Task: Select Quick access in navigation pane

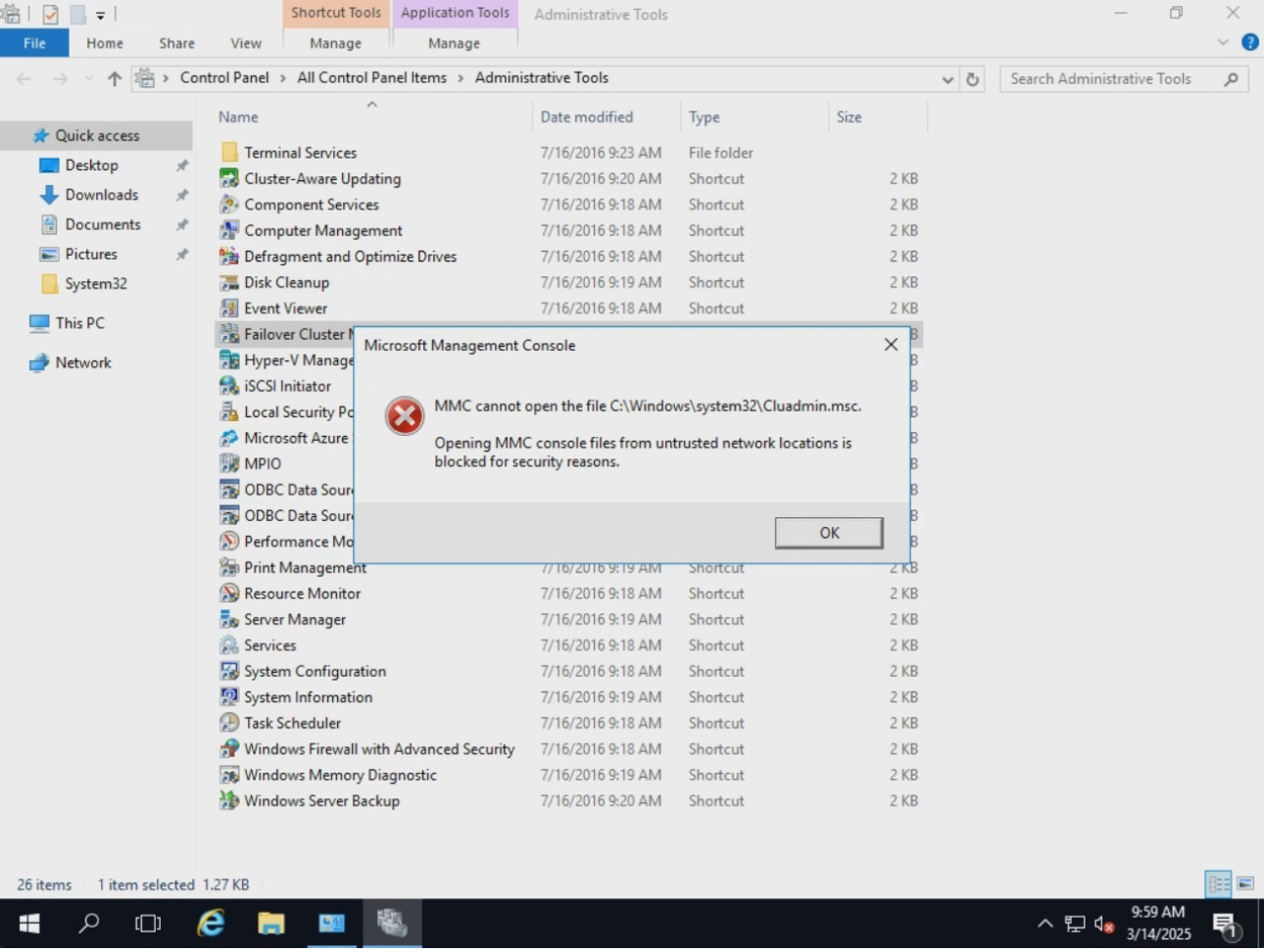Action: (x=97, y=135)
